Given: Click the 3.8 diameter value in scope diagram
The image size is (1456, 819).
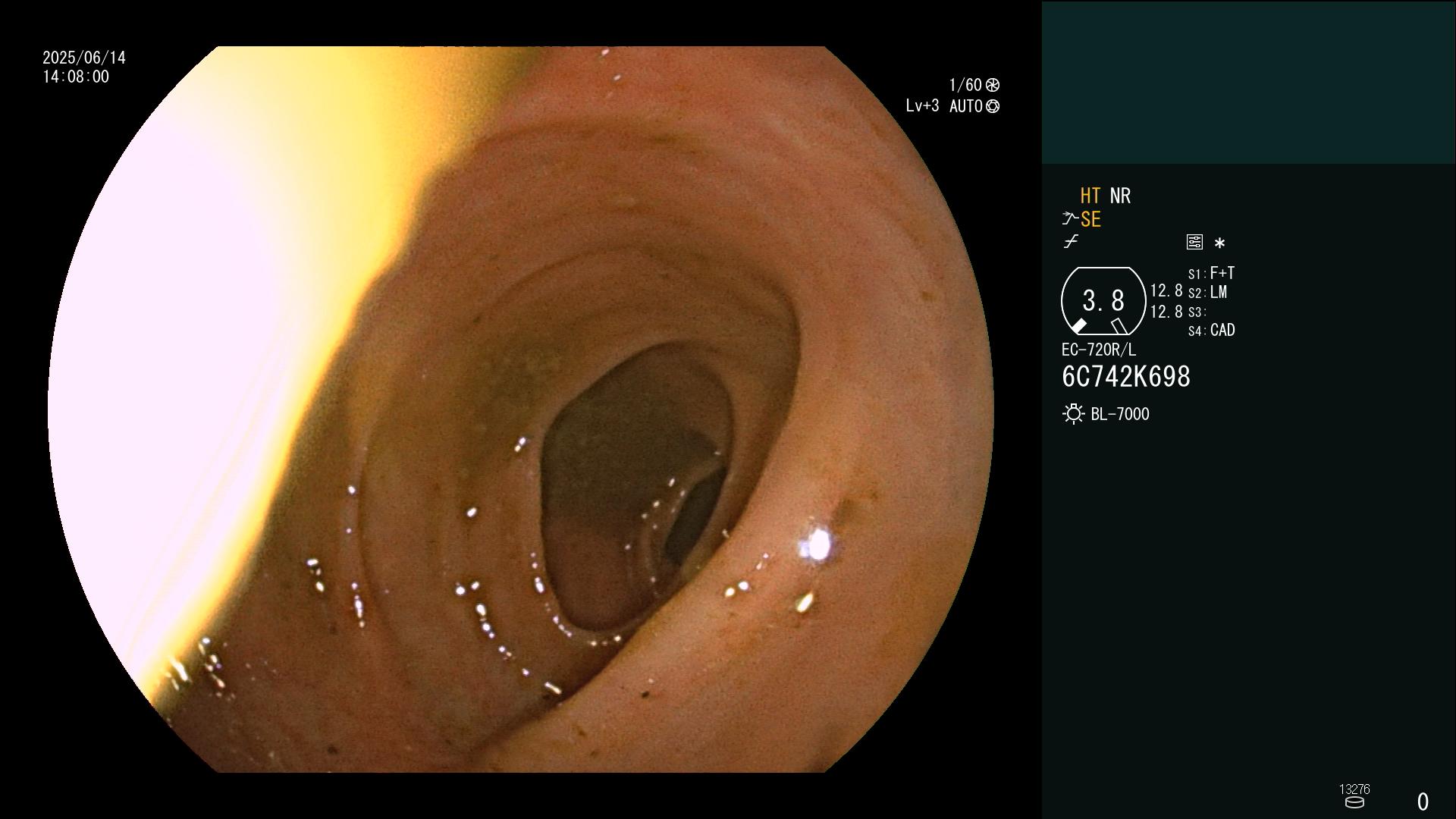Looking at the screenshot, I should tap(1103, 301).
